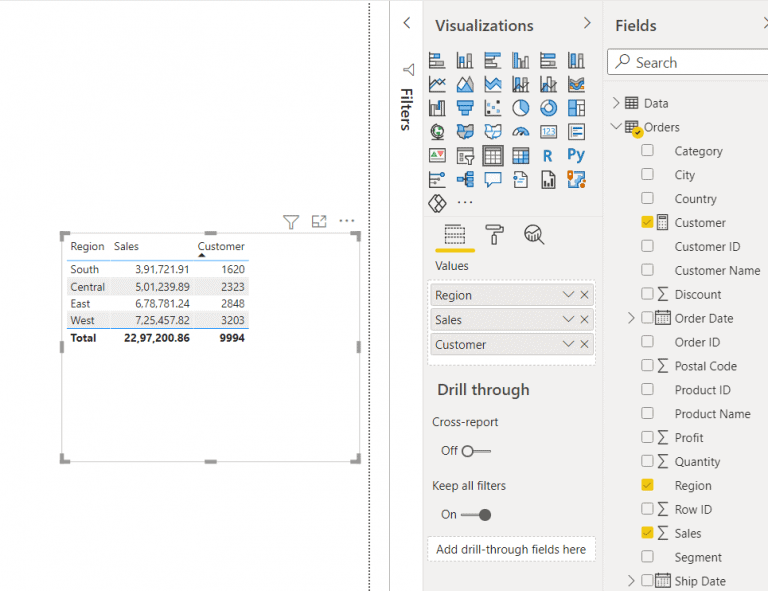Open the Customer value field dropdown
Screen dimensions: 768x591
568,344
